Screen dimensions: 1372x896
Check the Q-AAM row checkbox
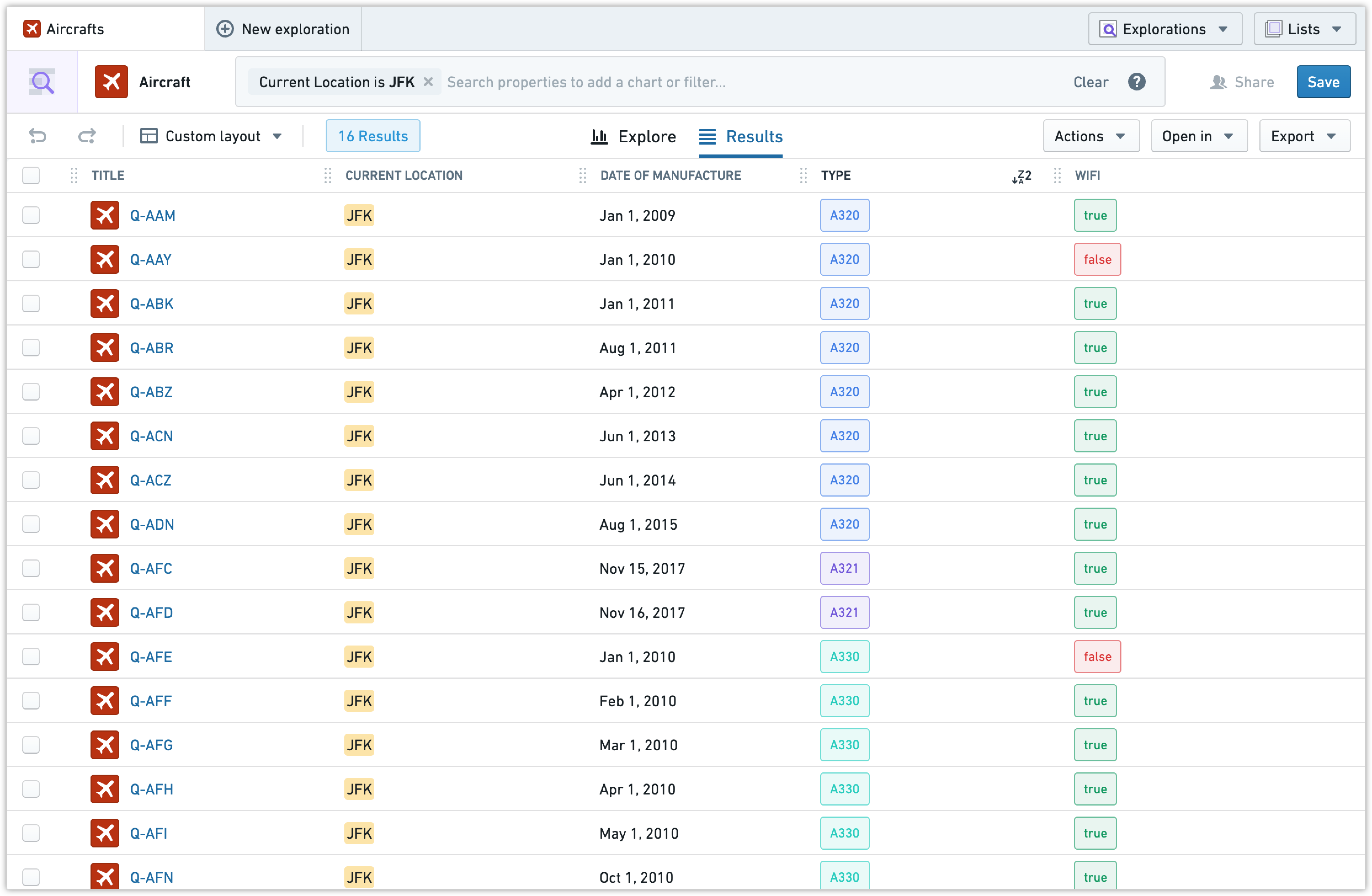click(x=31, y=215)
